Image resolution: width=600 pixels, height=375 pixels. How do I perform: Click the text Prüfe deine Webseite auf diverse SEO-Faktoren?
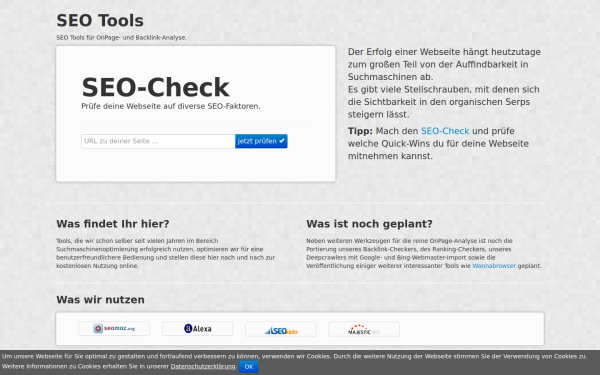(171, 106)
